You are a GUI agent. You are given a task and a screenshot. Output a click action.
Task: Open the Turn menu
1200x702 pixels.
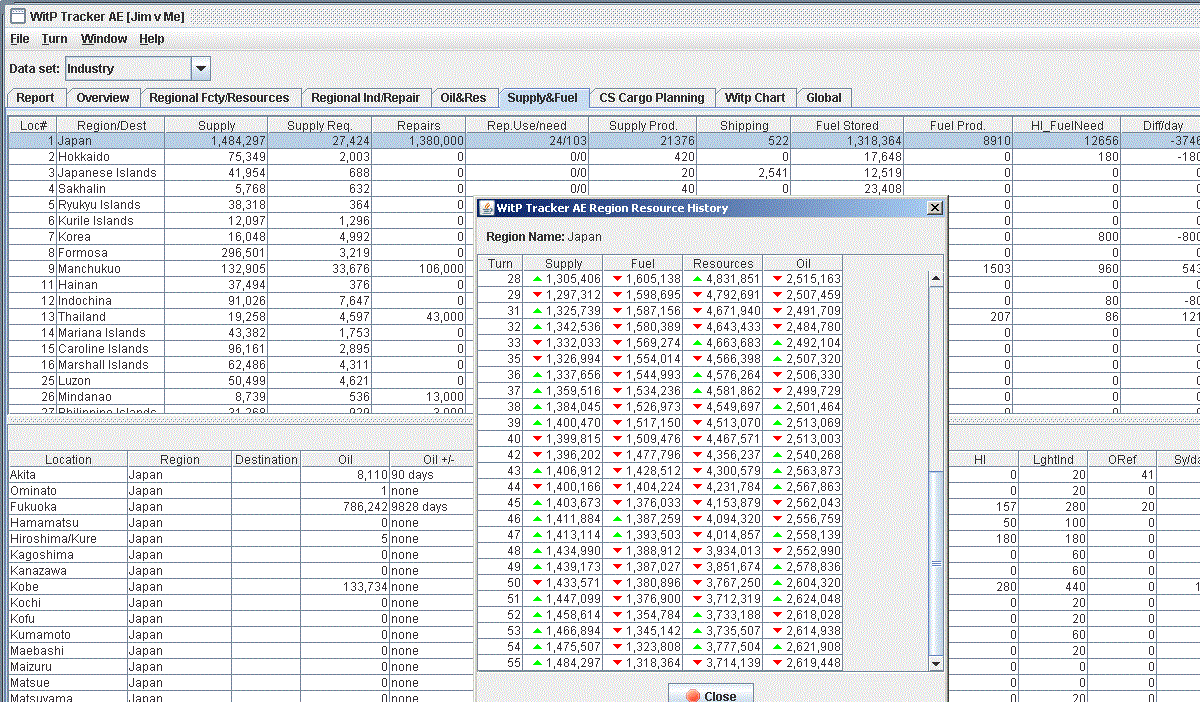point(54,39)
